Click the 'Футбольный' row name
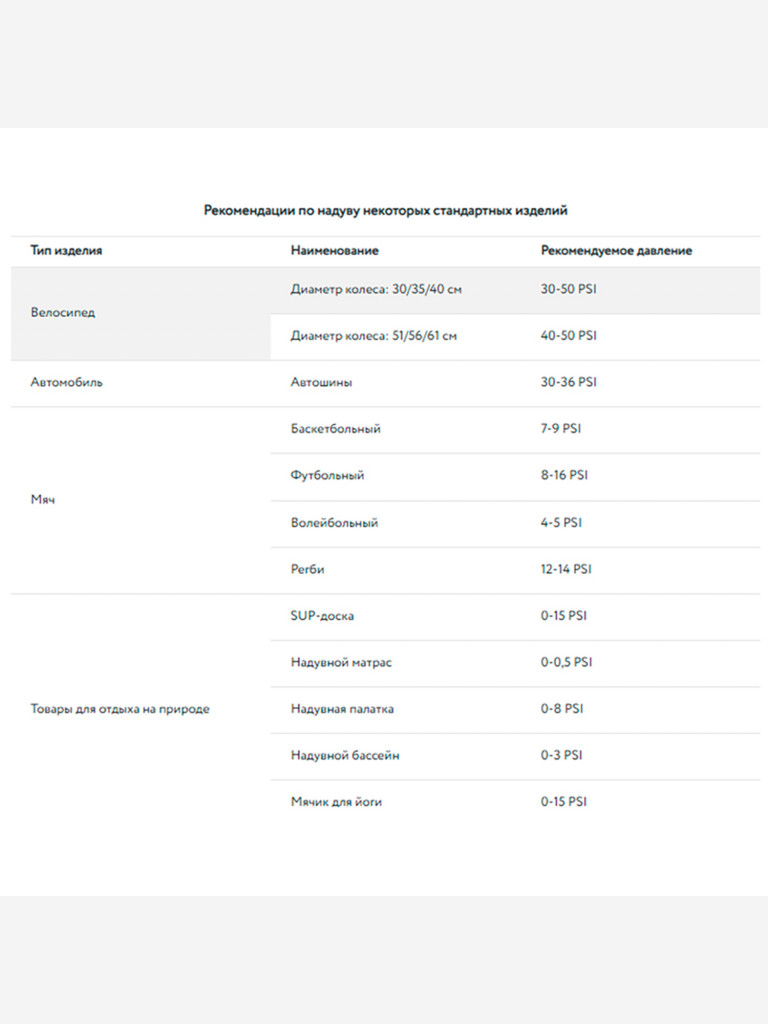The image size is (768, 1024). pyautogui.click(x=327, y=476)
